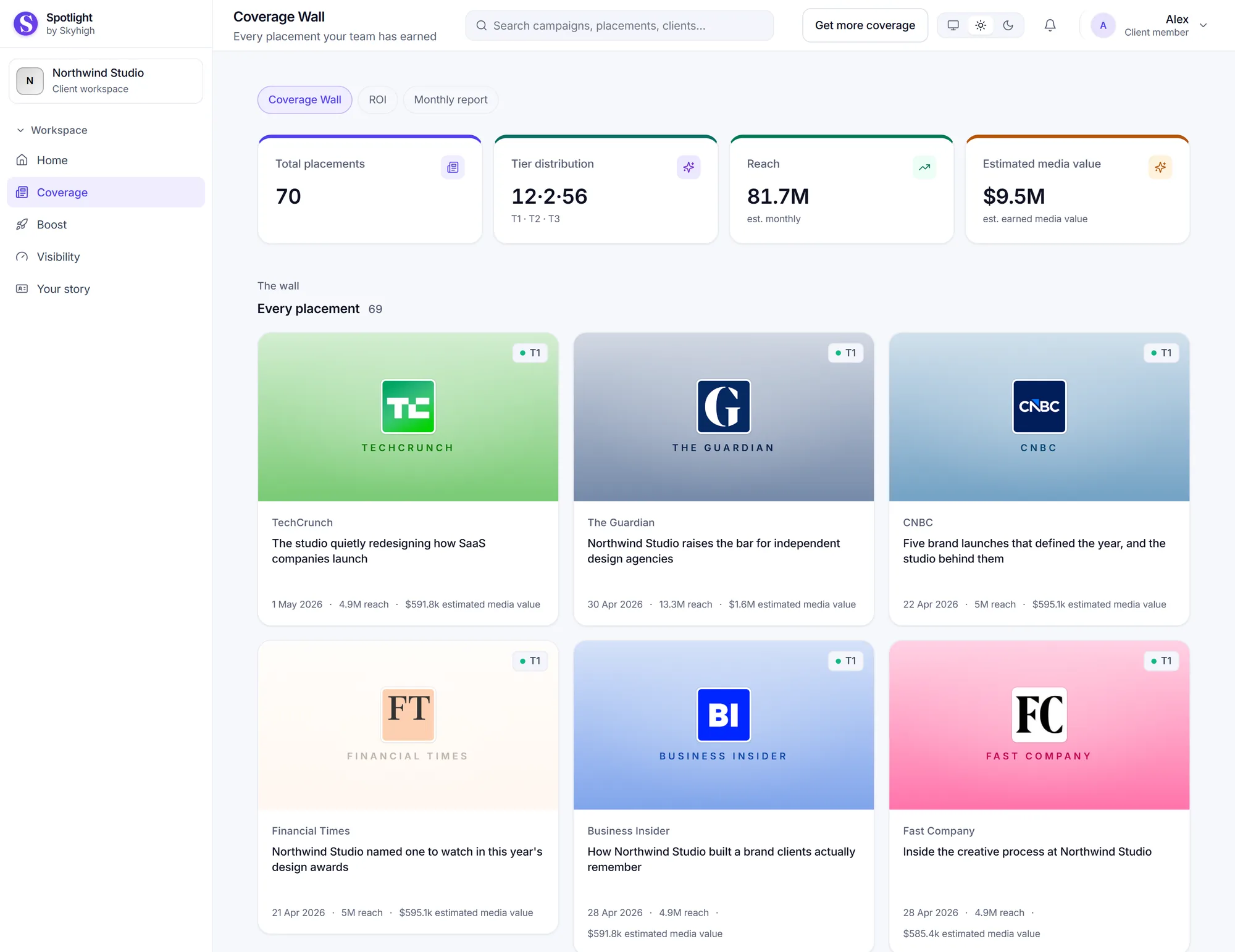1235x952 pixels.
Task: Switch to system theme monitor toggle
Action: [953, 25]
